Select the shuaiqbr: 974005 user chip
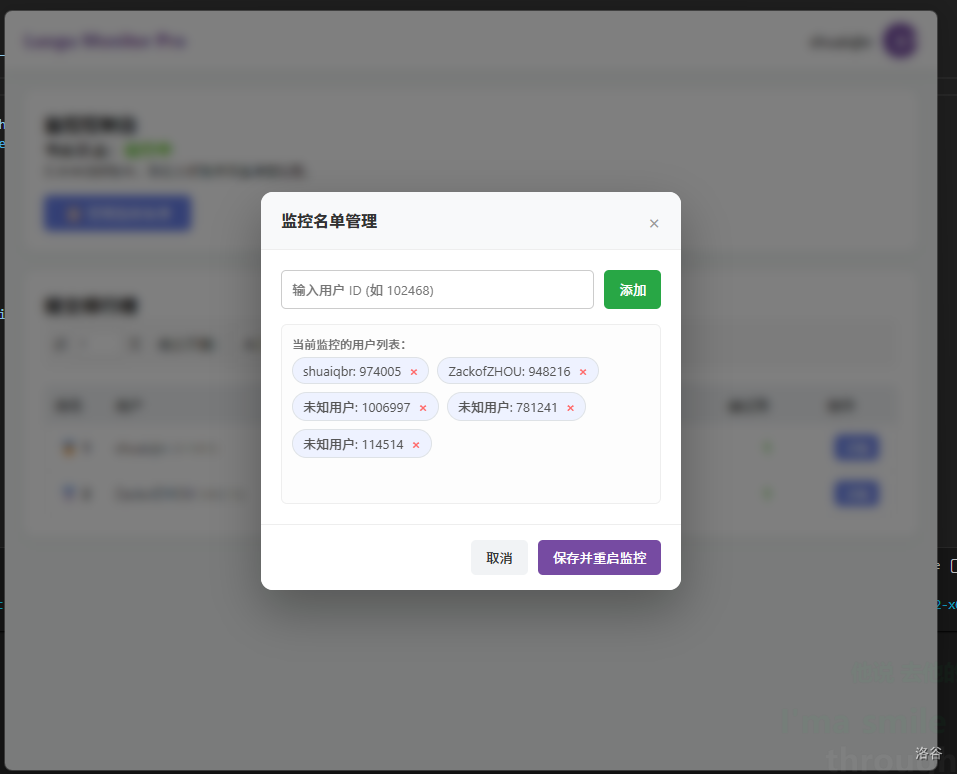This screenshot has width=957, height=774. click(352, 371)
